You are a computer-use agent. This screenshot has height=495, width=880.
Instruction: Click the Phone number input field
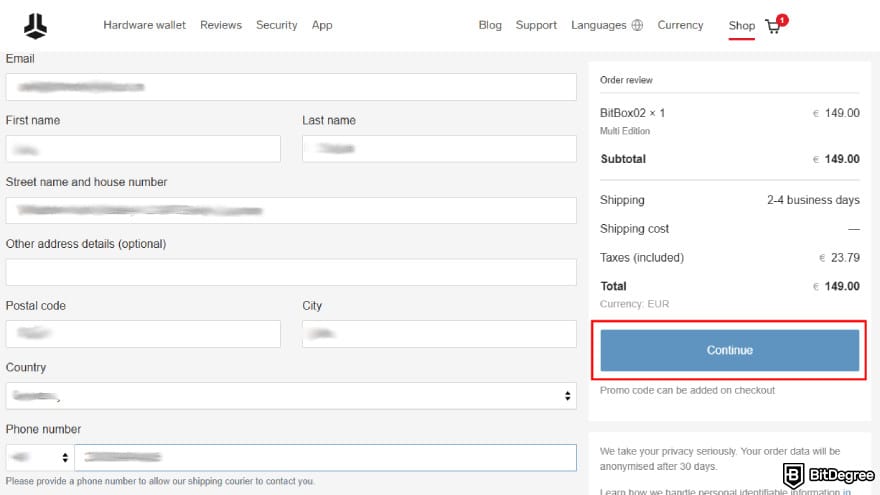[x=326, y=457]
